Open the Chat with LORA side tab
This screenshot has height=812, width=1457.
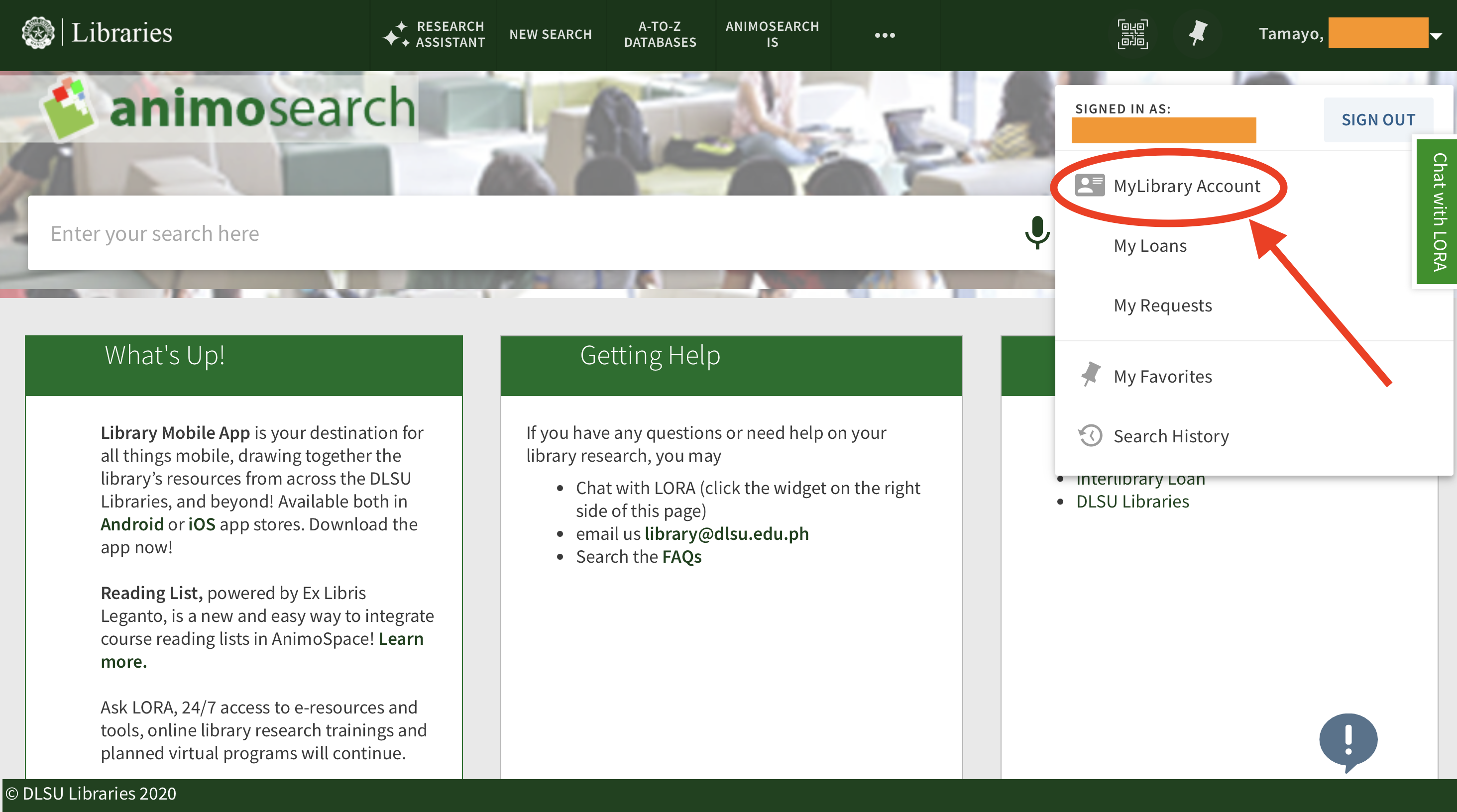tap(1439, 211)
